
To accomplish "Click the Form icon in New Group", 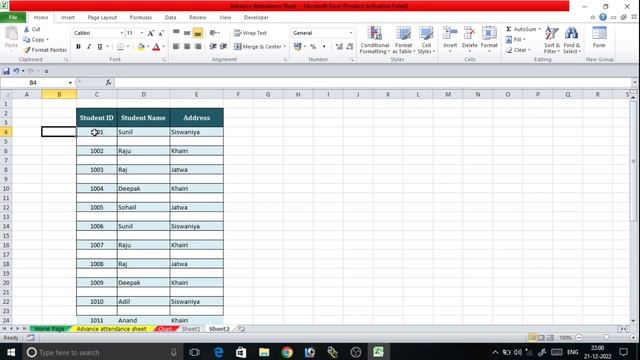I will [x=599, y=33].
